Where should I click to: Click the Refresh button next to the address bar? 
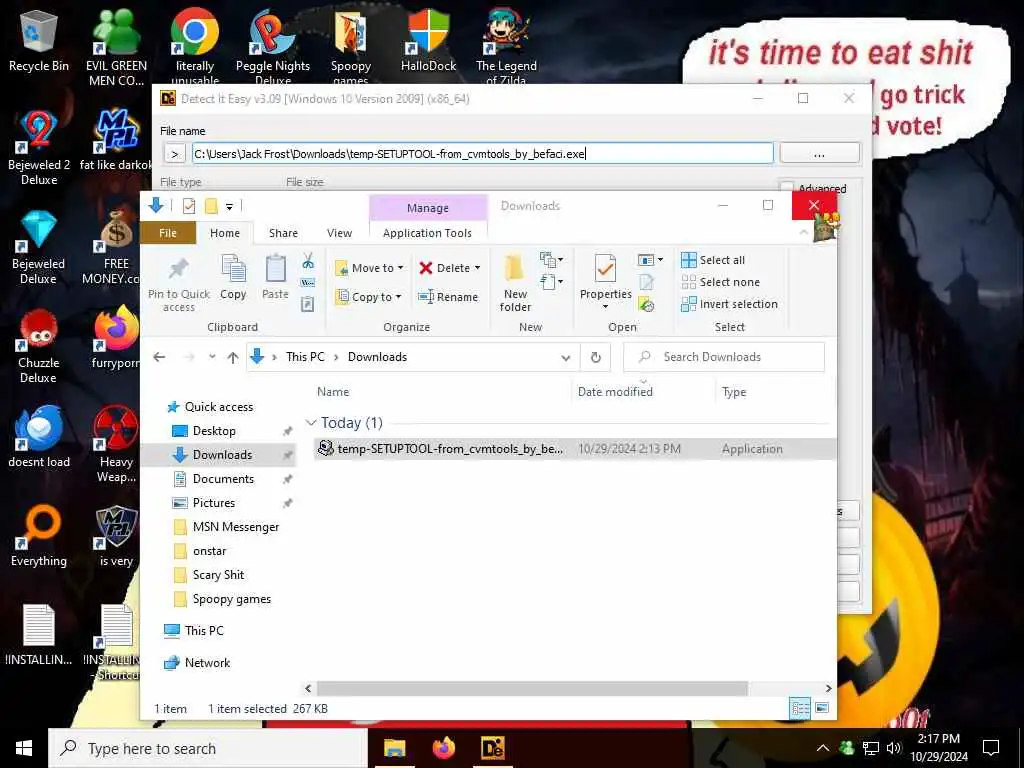pyautogui.click(x=596, y=357)
